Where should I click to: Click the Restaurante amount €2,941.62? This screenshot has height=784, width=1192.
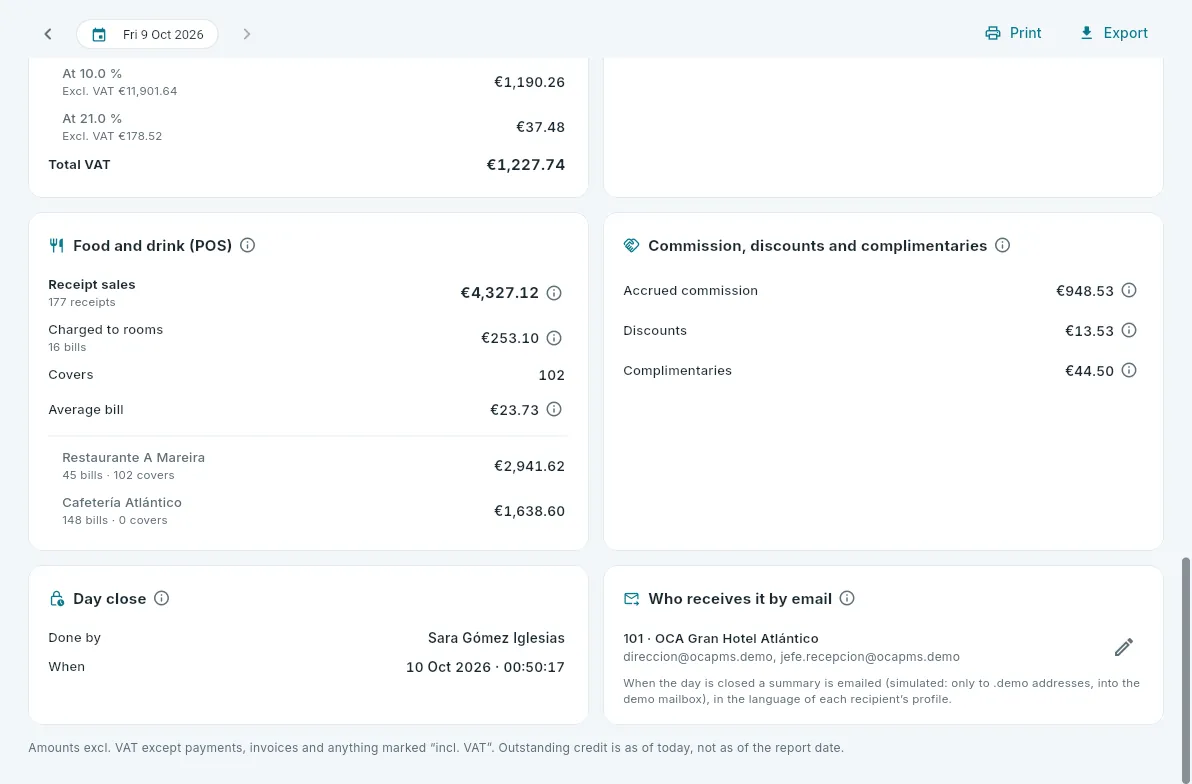tap(529, 466)
